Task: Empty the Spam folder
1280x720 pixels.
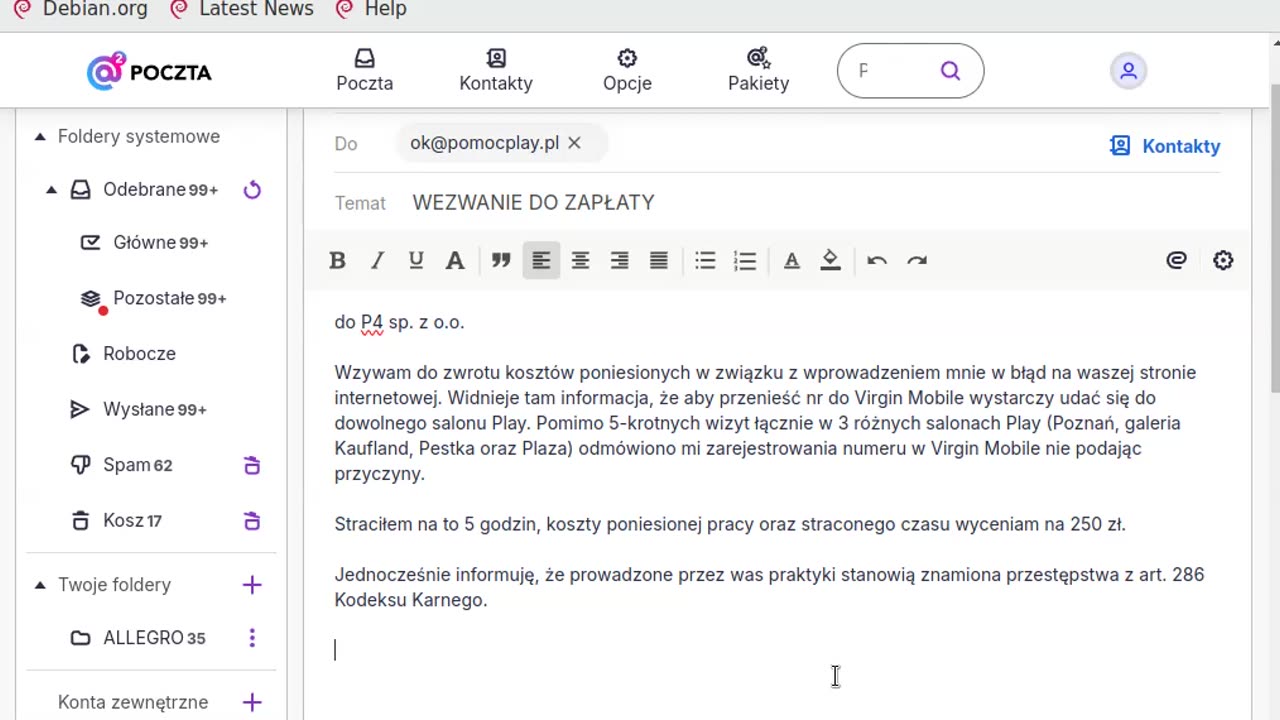Action: [x=252, y=465]
